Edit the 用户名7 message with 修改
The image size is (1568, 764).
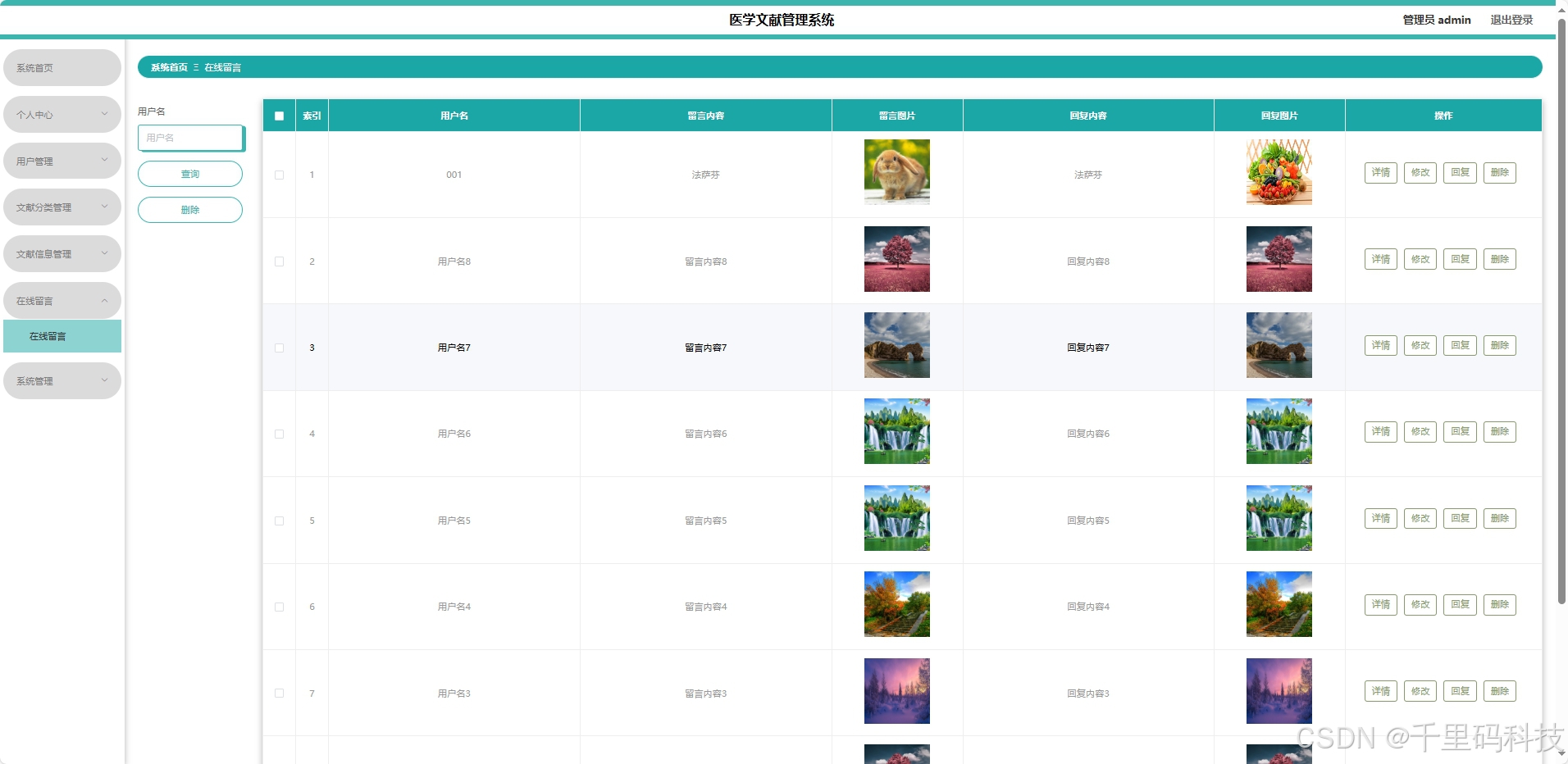point(1420,345)
